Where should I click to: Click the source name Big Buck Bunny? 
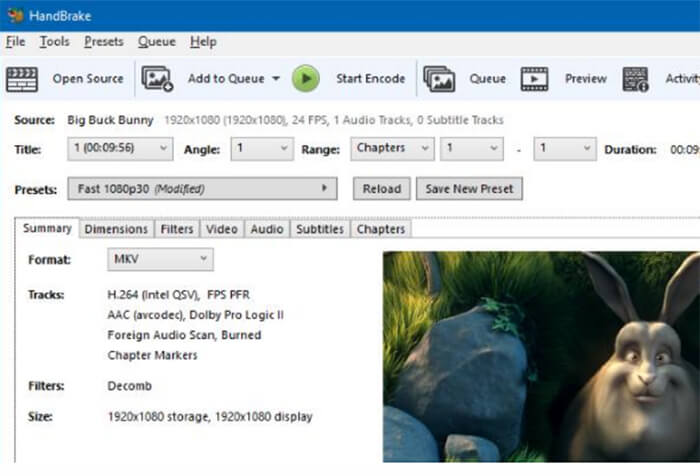110,120
